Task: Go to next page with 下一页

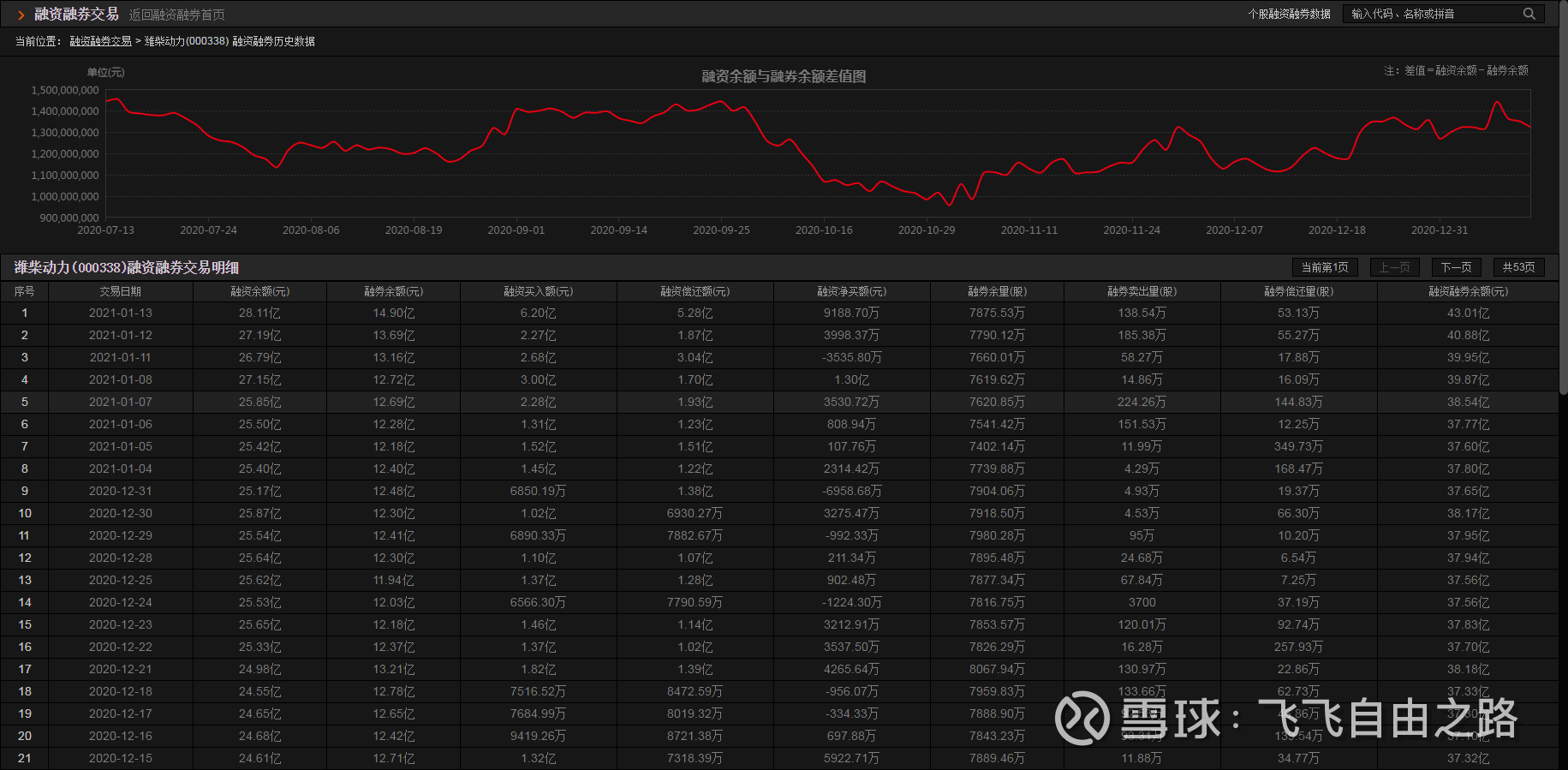Action: (1456, 267)
